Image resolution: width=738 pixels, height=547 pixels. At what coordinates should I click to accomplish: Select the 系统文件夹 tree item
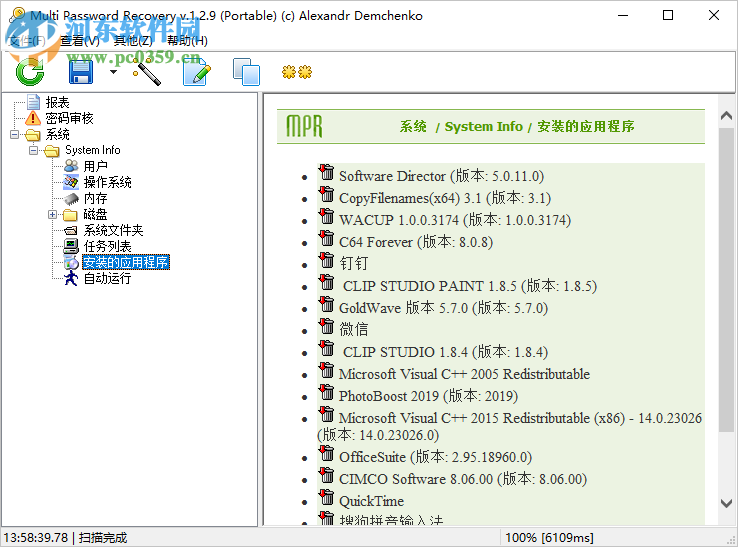click(113, 230)
